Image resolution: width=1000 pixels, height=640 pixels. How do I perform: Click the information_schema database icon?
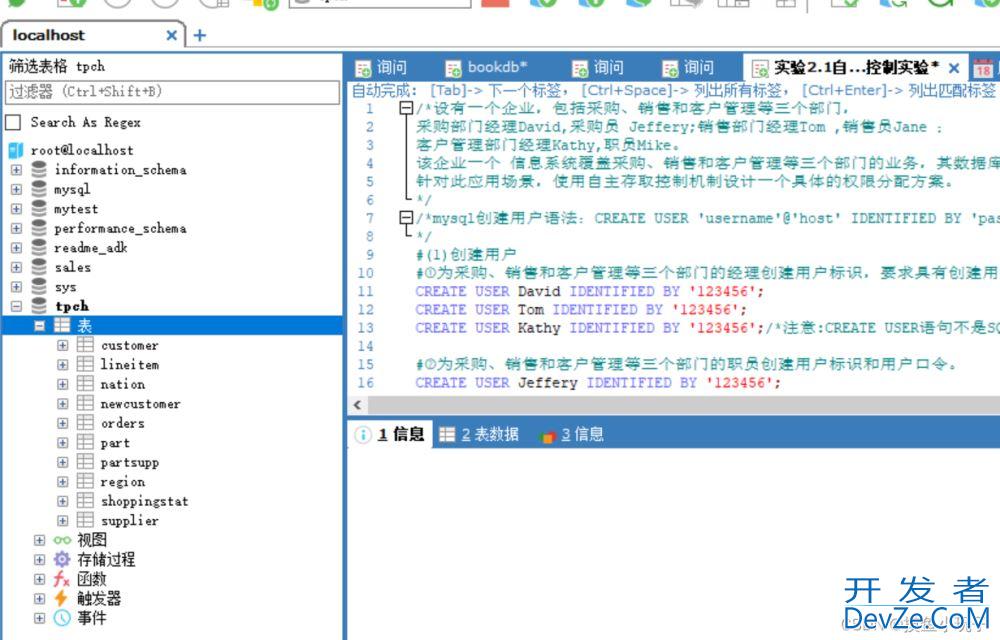(x=39, y=170)
